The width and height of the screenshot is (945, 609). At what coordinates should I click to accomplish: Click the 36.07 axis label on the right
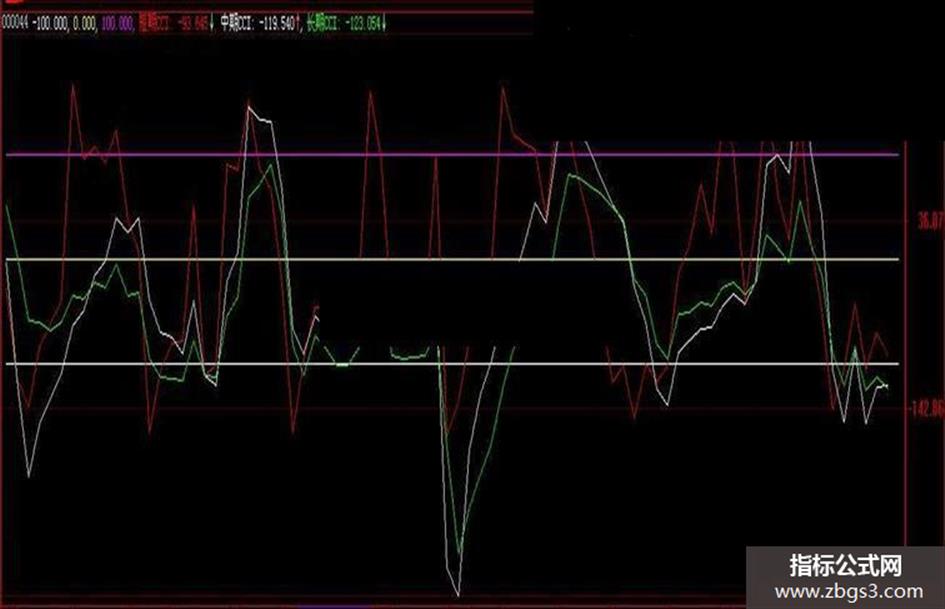[930, 221]
